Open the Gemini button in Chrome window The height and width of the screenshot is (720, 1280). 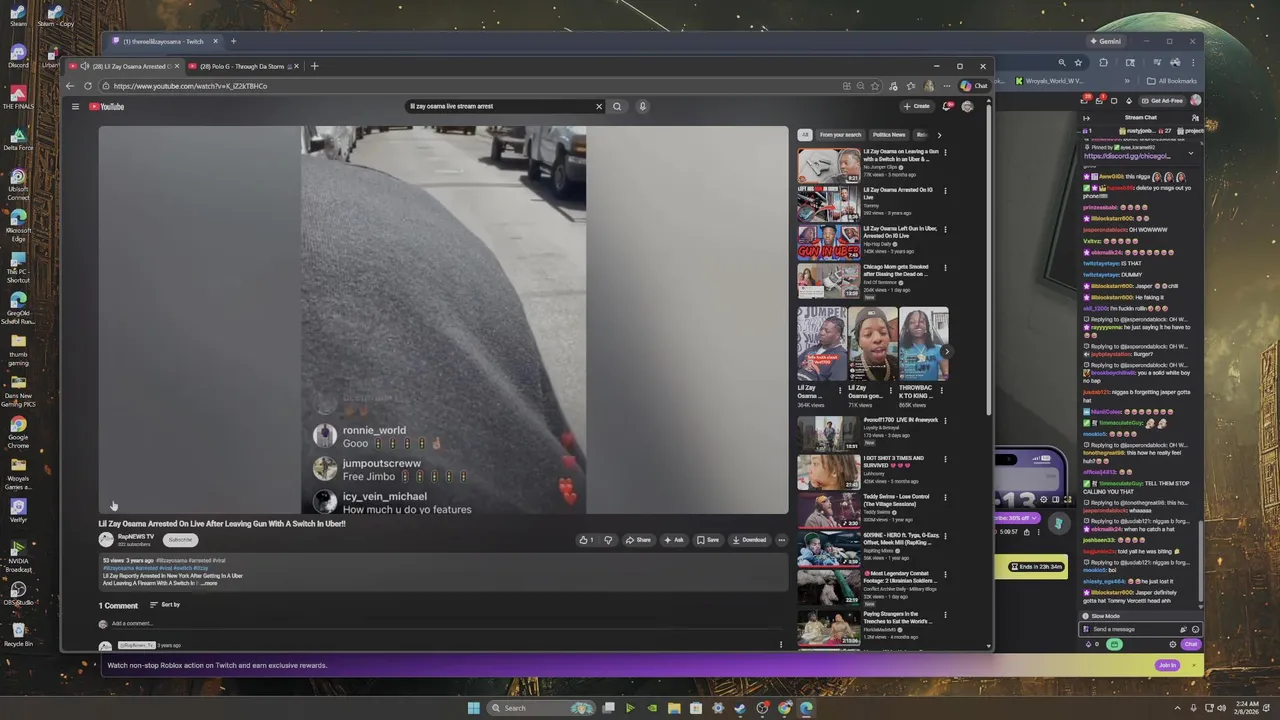[x=1105, y=41]
